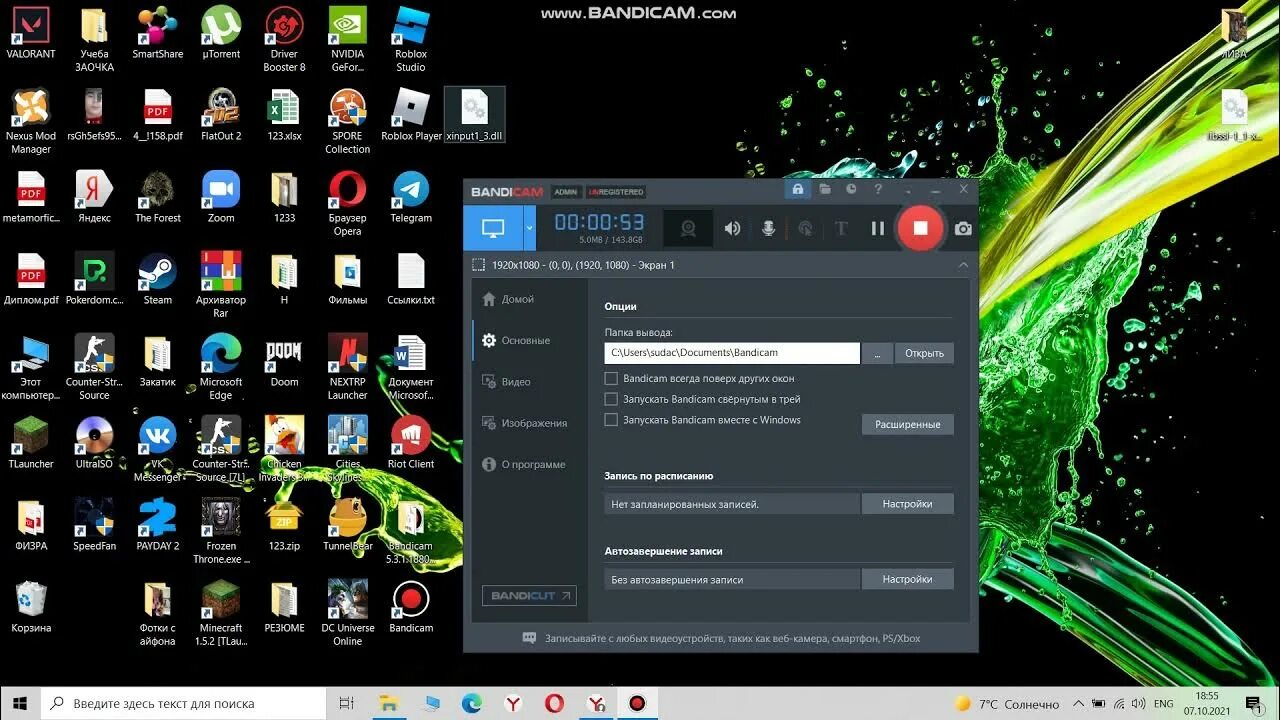Click the Открыть button
This screenshot has height=720, width=1280.
(924, 353)
